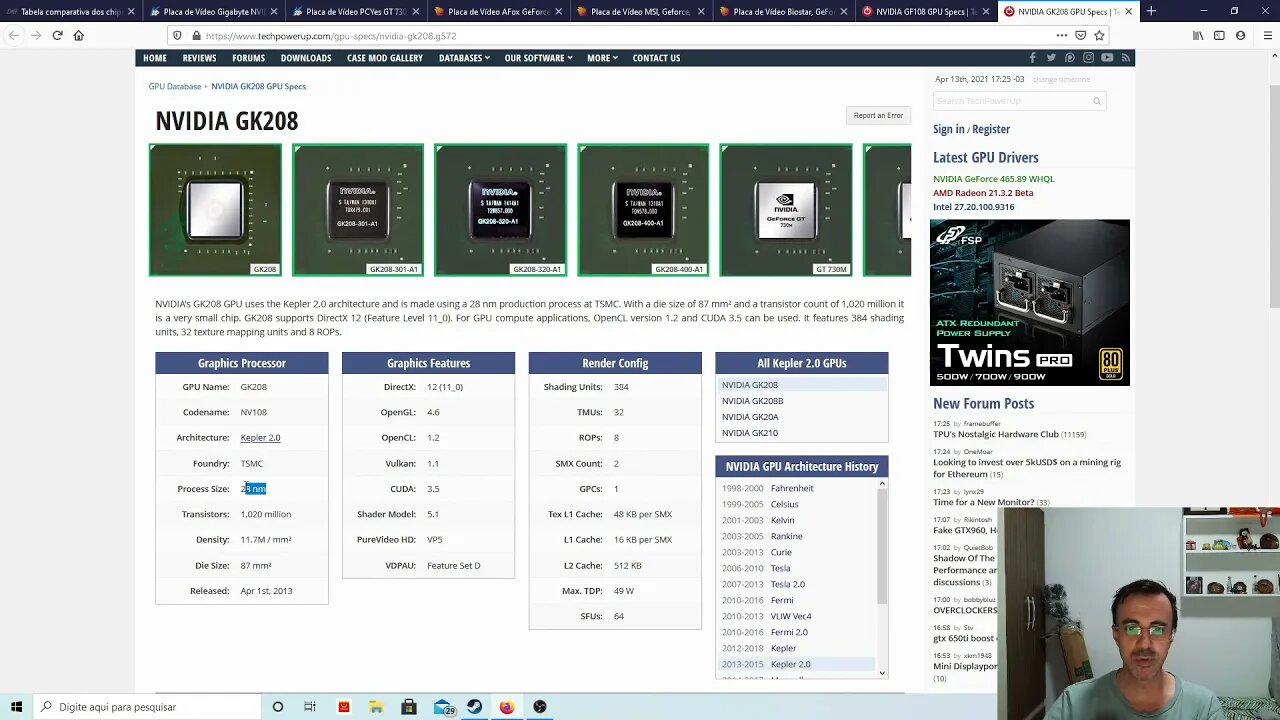
Task: Open GK208-301-A1 chip thumbnail
Action: [358, 210]
